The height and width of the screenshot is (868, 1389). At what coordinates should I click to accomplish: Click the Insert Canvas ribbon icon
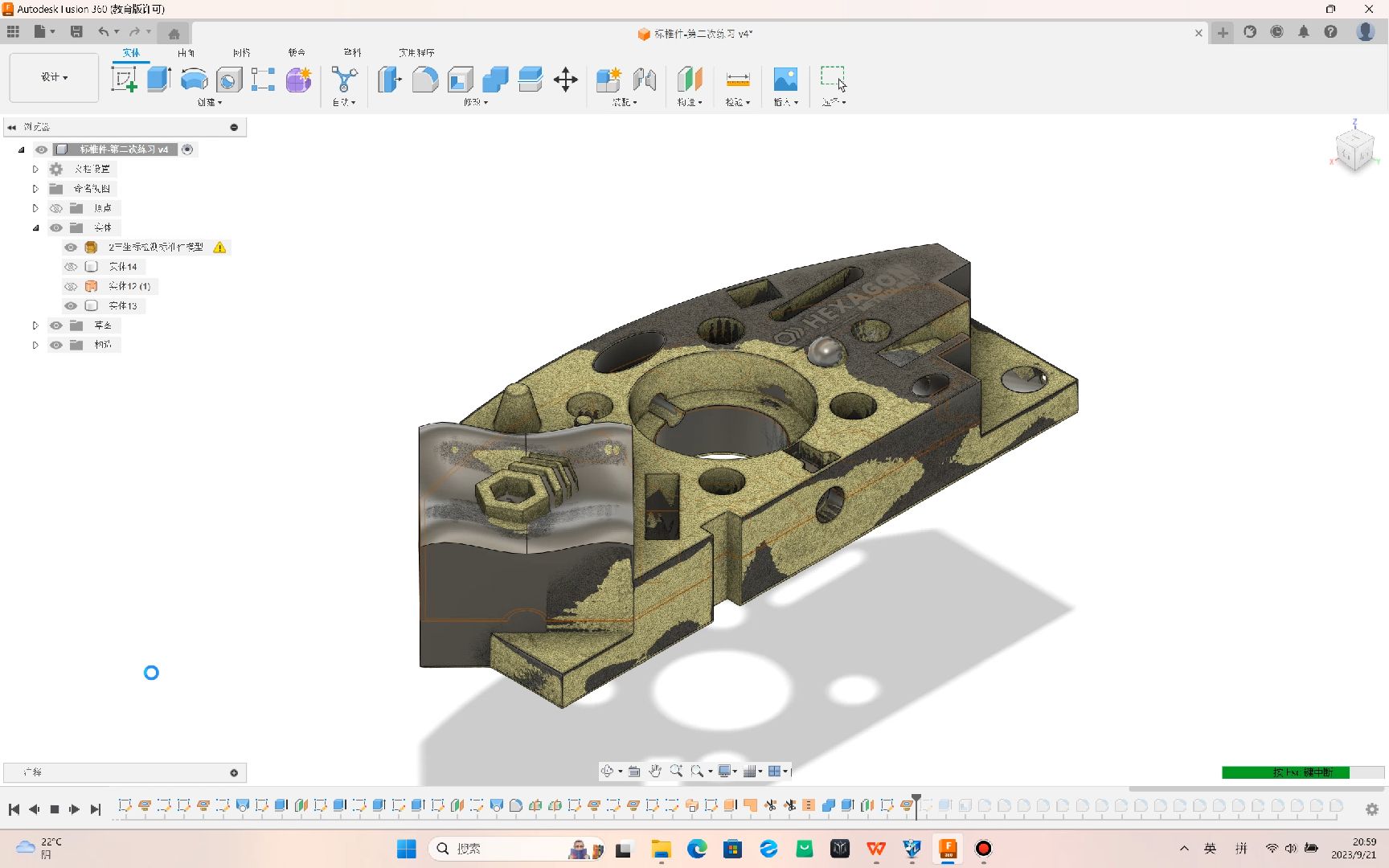coord(785,80)
